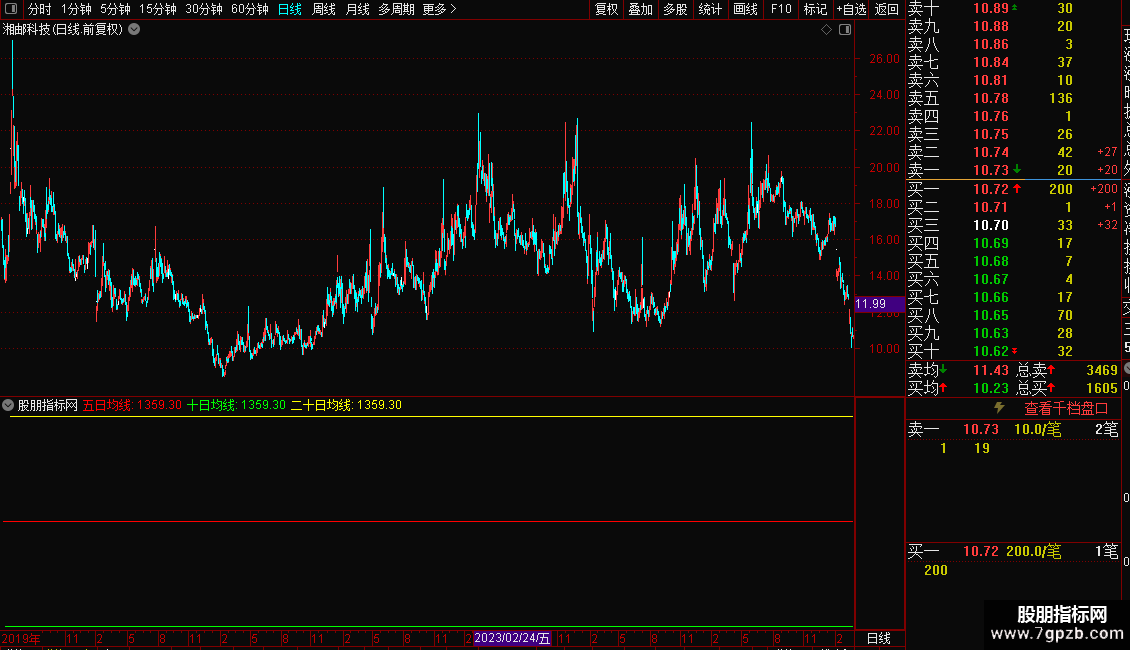Open F10 company information

pos(780,9)
